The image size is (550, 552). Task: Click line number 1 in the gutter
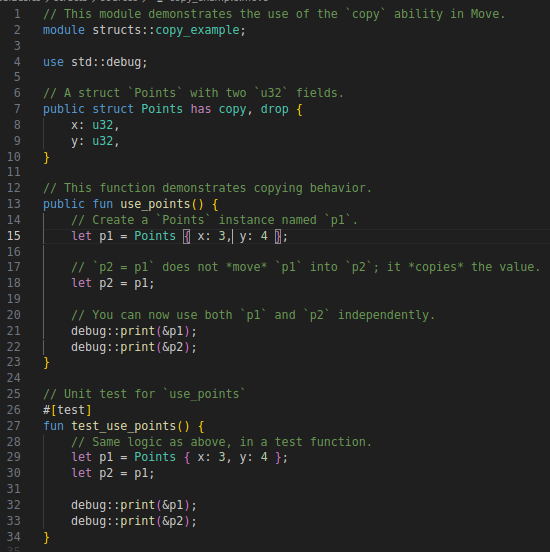point(17,14)
